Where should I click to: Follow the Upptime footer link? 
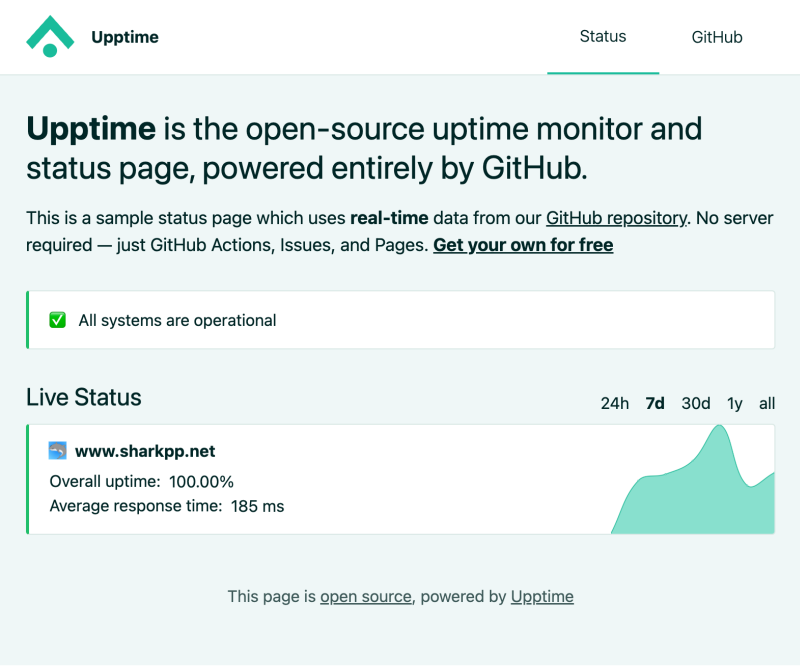[542, 596]
